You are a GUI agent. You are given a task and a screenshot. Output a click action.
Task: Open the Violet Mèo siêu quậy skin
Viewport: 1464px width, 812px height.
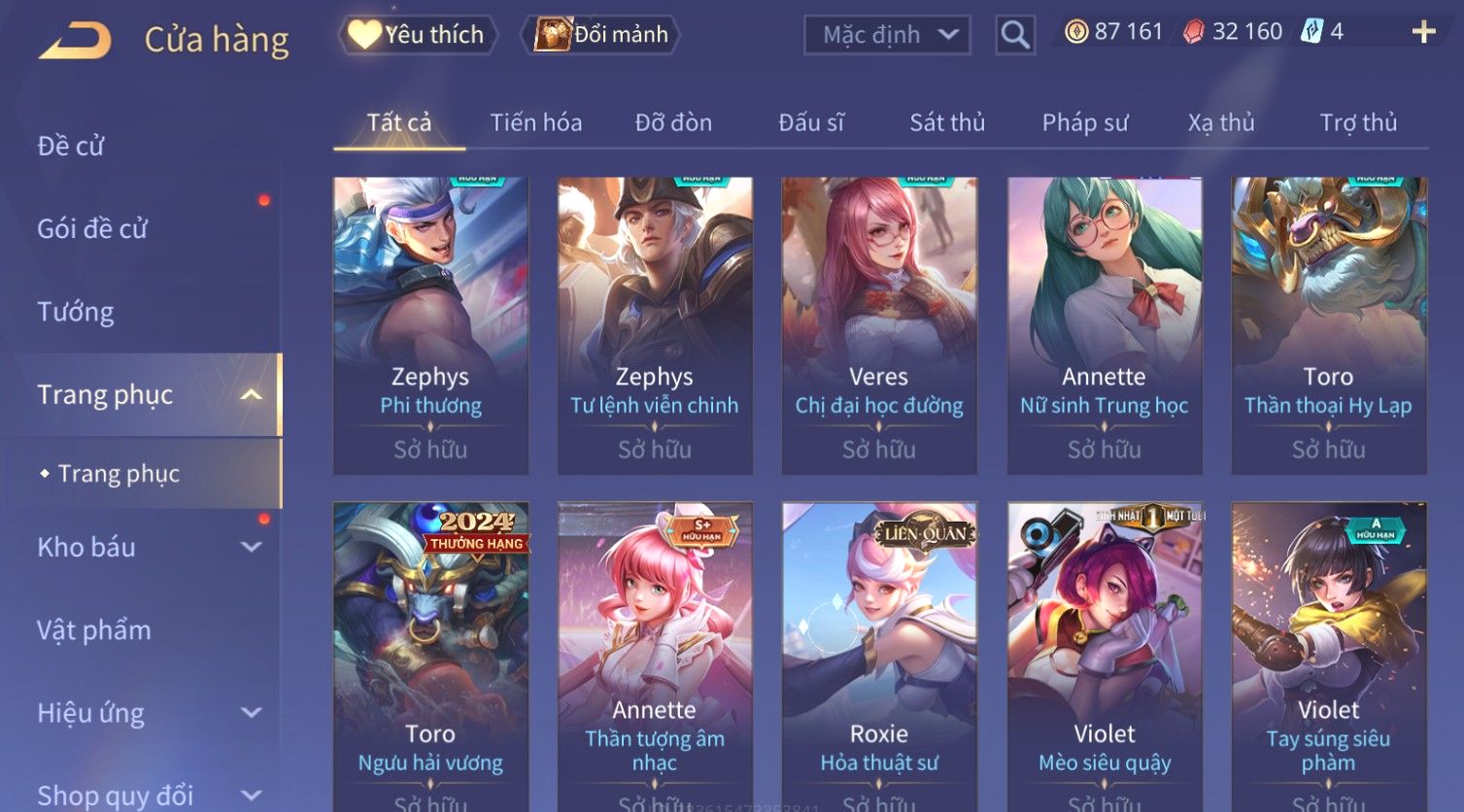pyautogui.click(x=1105, y=656)
